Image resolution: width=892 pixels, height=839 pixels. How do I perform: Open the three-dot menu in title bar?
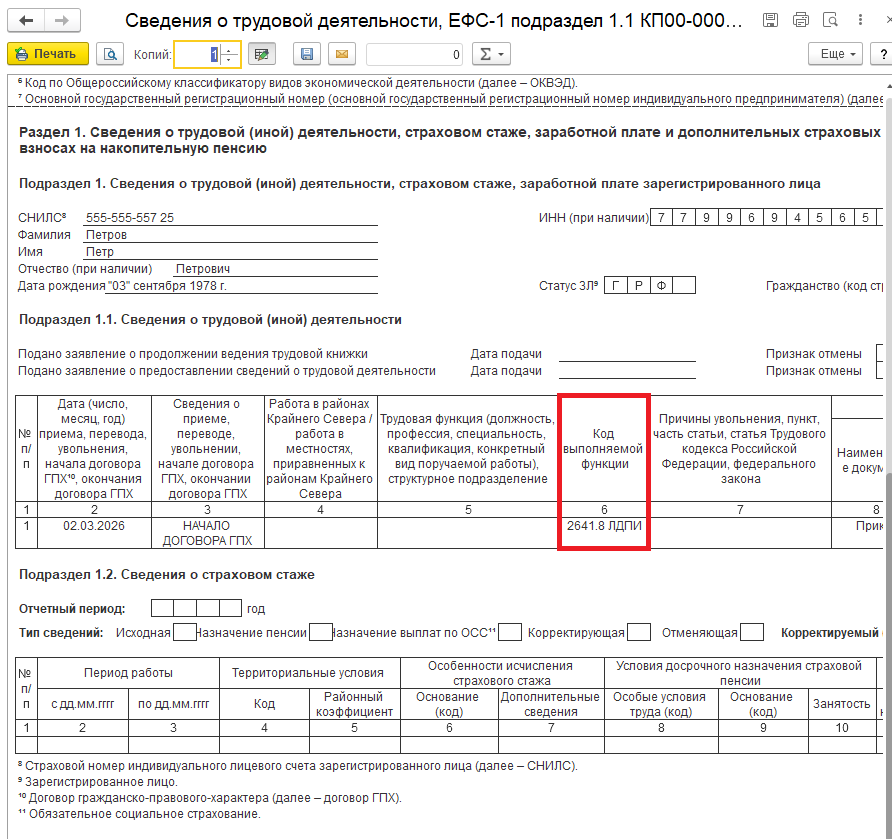coord(860,20)
